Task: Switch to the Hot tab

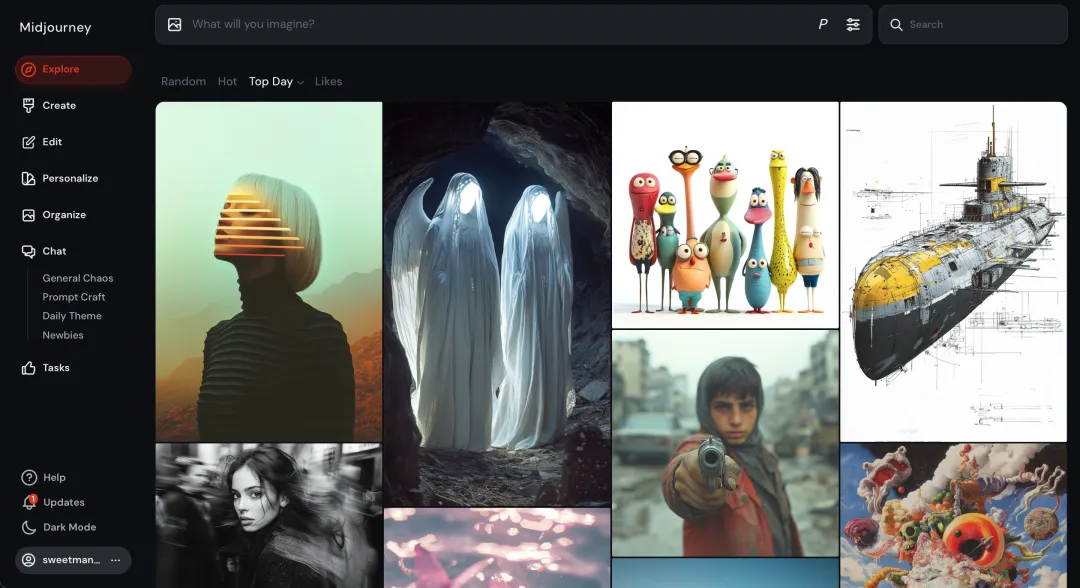Action: tap(227, 82)
